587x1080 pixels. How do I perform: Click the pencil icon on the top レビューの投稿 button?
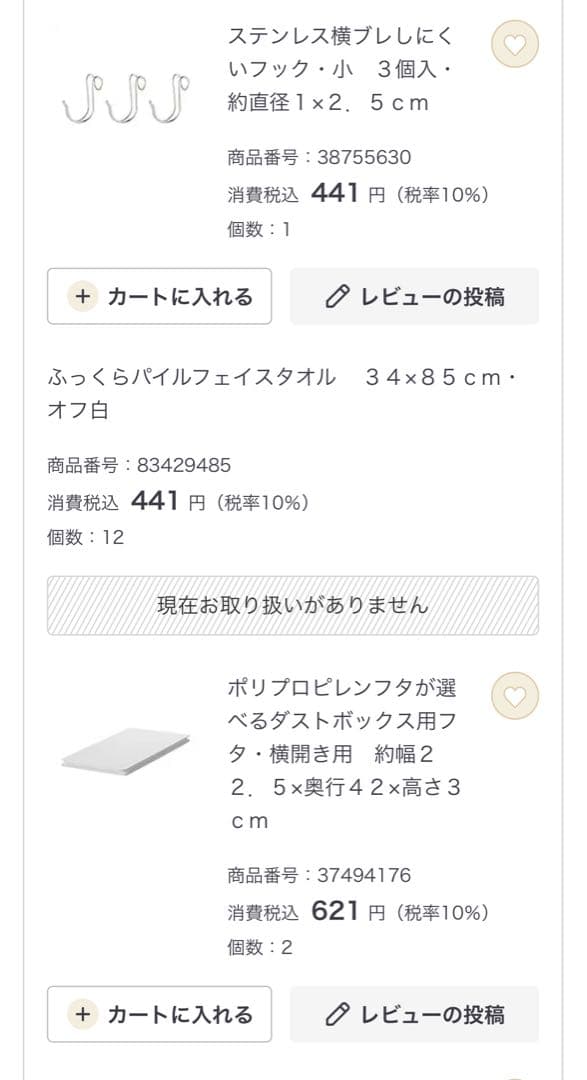(337, 296)
